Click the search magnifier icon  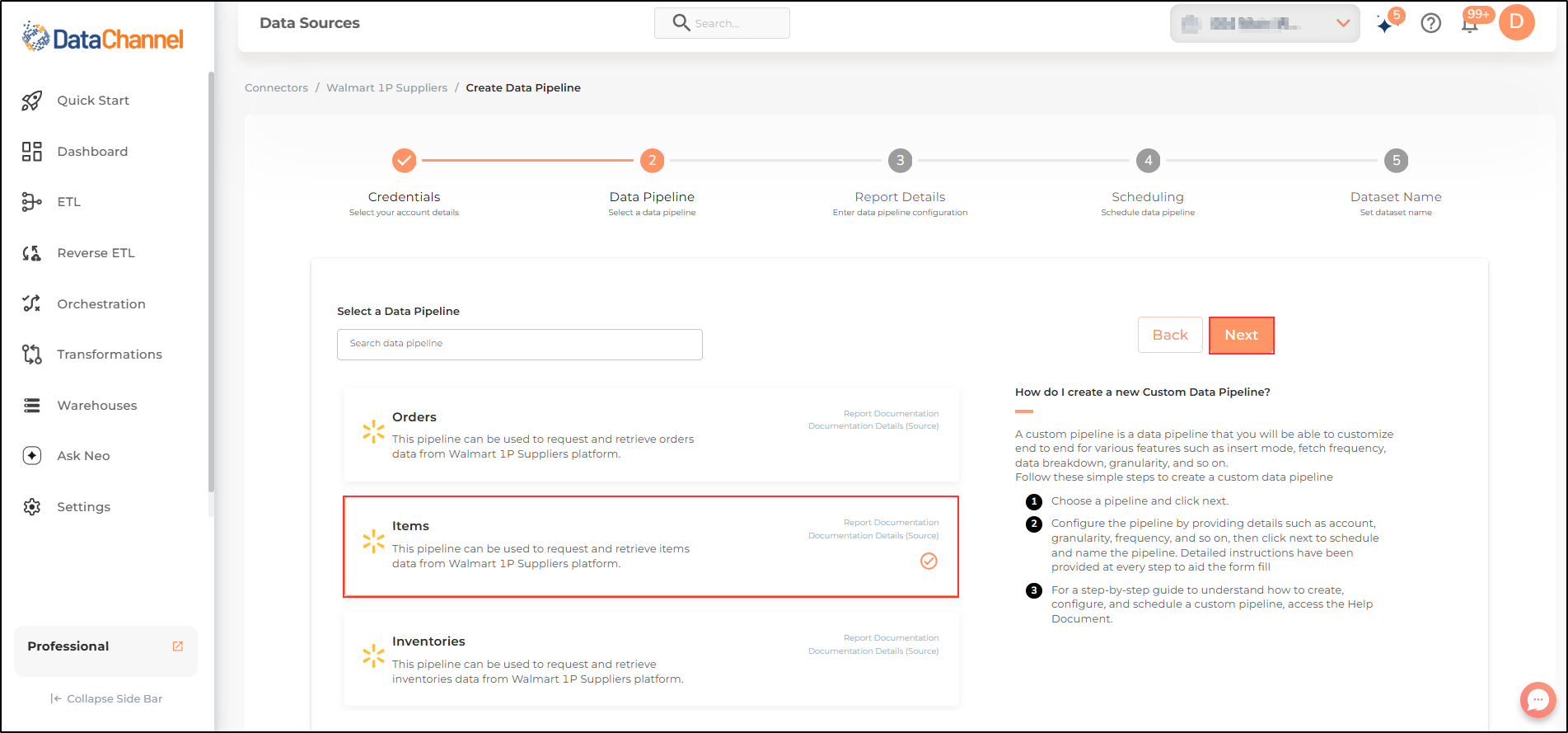click(681, 23)
